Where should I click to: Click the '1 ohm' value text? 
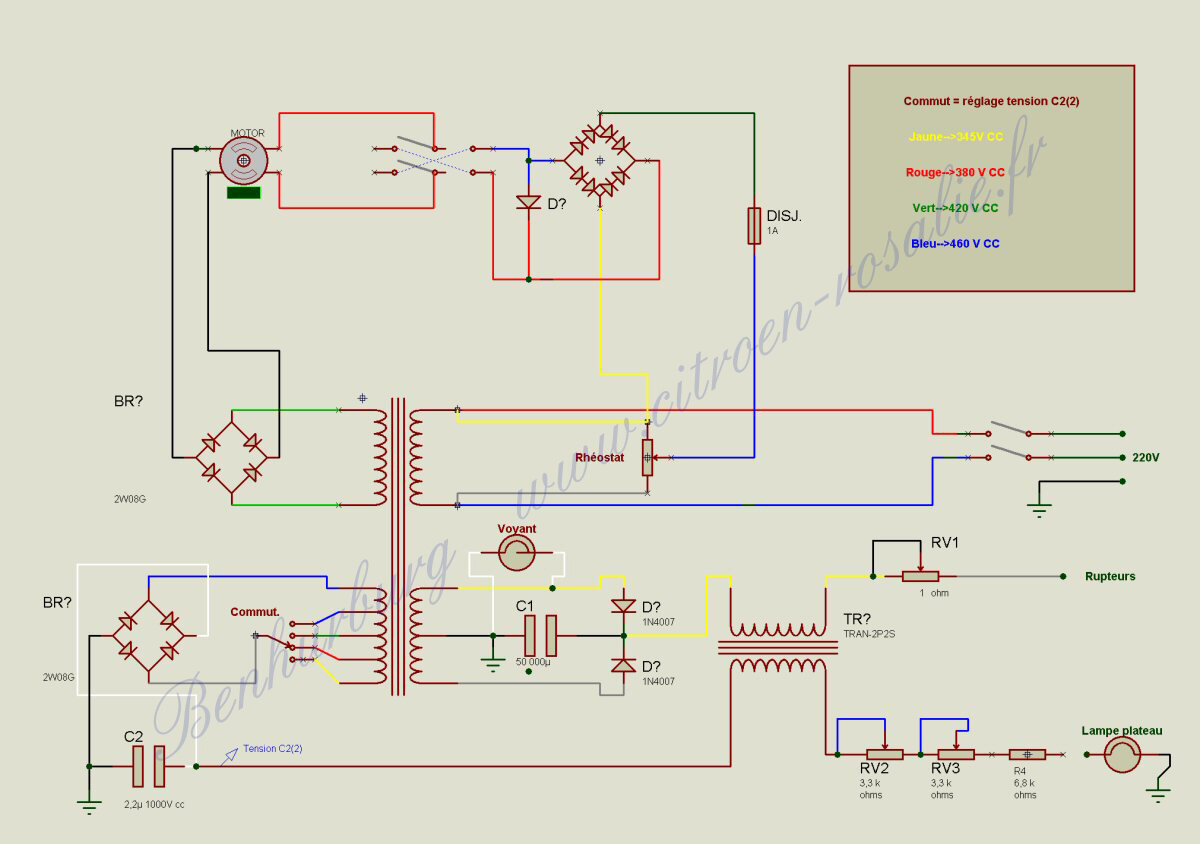pos(932,593)
